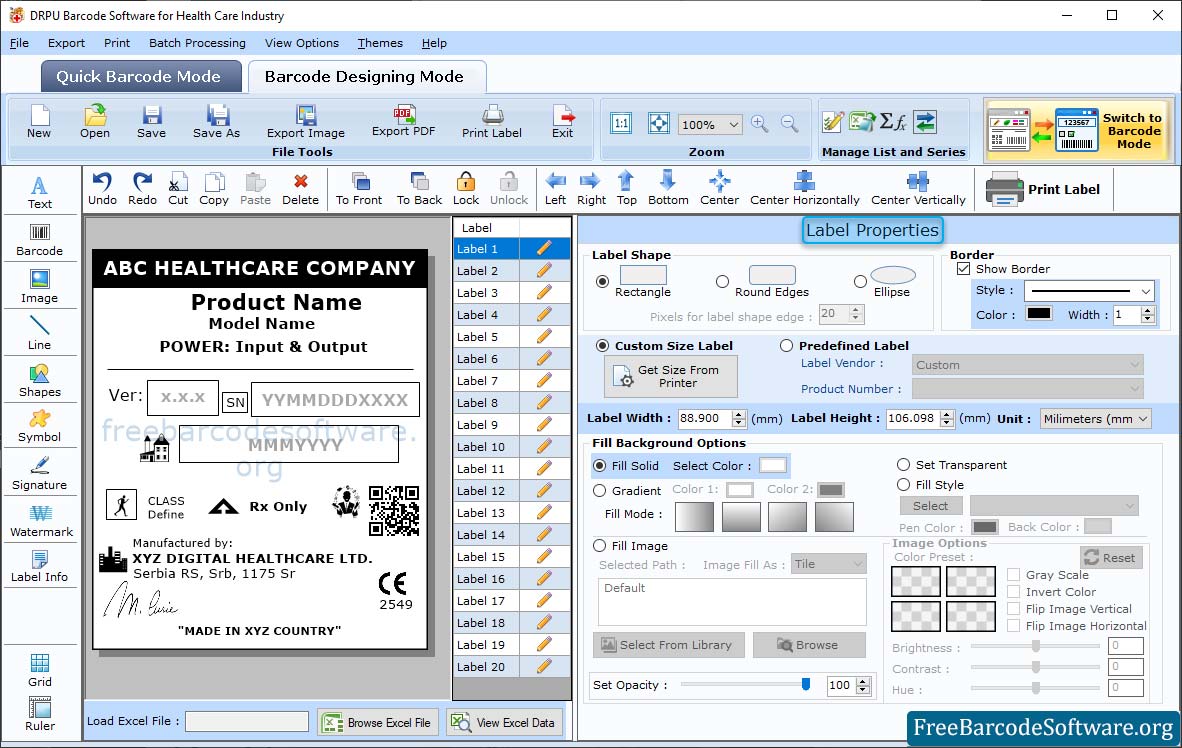Open zoom percentage dropdown

point(733,124)
